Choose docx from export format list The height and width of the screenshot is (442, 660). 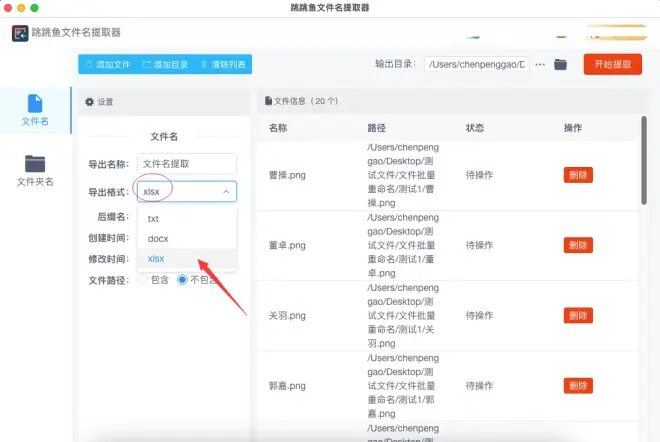pyautogui.click(x=187, y=239)
